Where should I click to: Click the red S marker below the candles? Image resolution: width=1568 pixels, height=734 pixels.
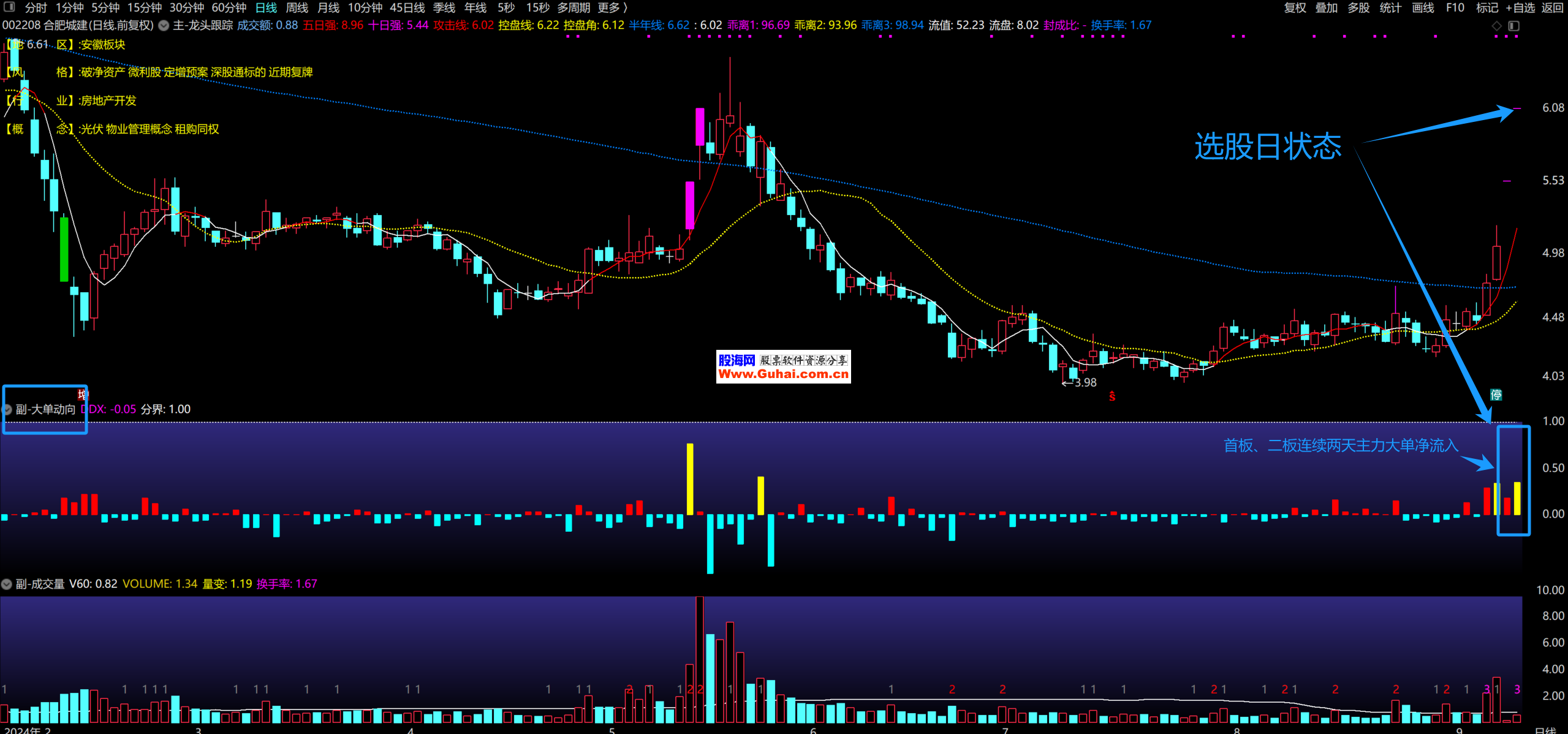(x=1112, y=396)
